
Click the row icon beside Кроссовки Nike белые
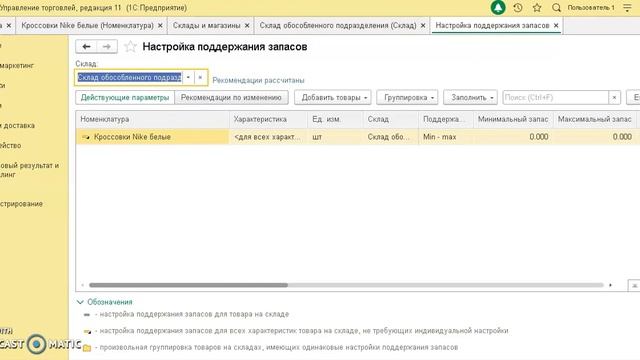click(x=86, y=137)
